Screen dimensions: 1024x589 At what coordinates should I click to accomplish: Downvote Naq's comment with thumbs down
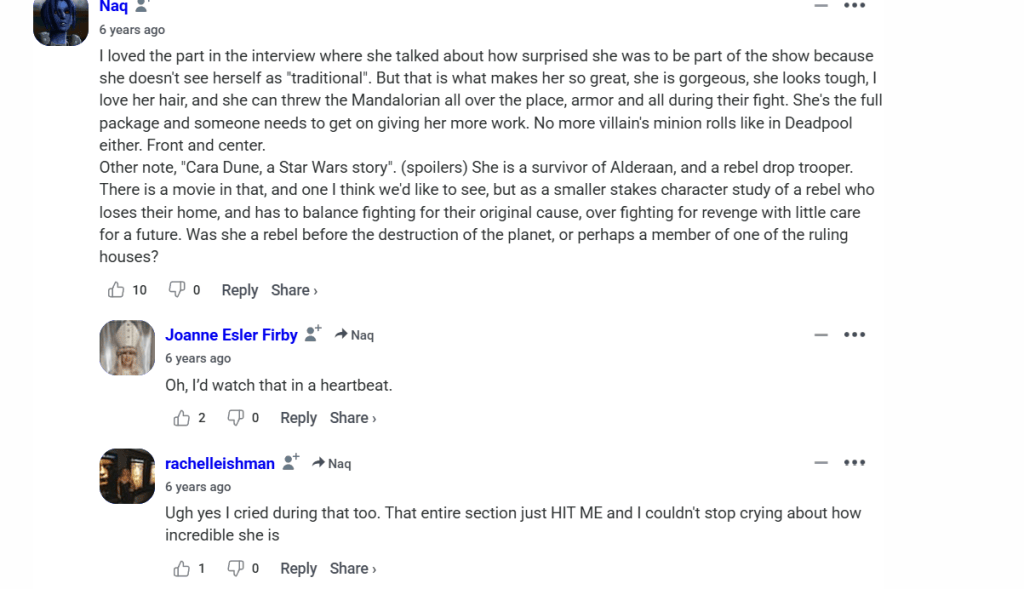click(176, 289)
